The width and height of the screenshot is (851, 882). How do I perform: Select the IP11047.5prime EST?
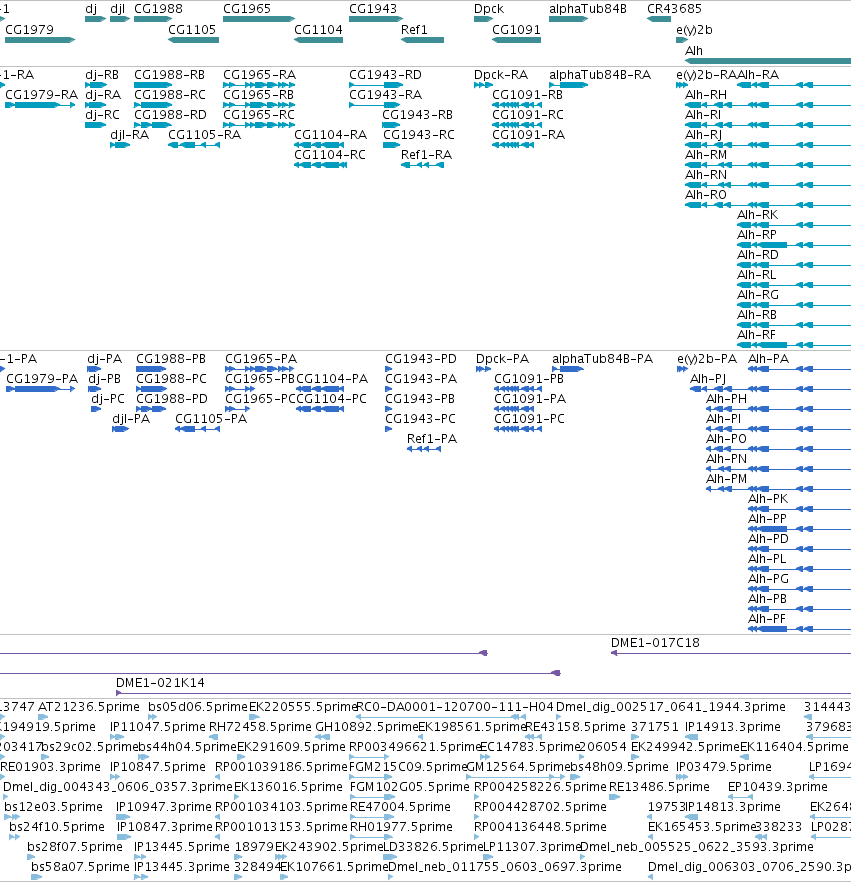point(117,737)
